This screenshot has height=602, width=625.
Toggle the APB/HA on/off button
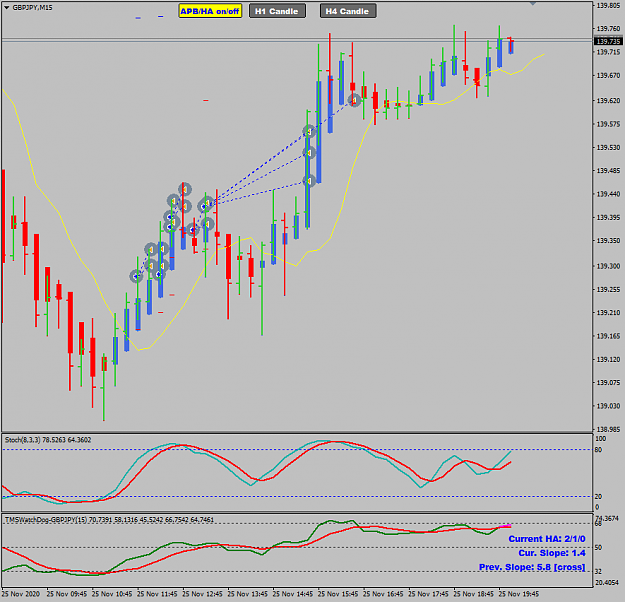pyautogui.click(x=210, y=11)
